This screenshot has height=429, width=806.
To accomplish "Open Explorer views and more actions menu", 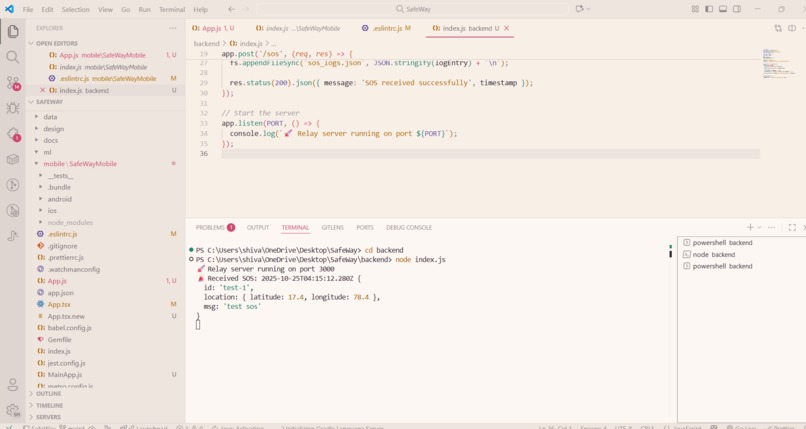I will tap(173, 28).
